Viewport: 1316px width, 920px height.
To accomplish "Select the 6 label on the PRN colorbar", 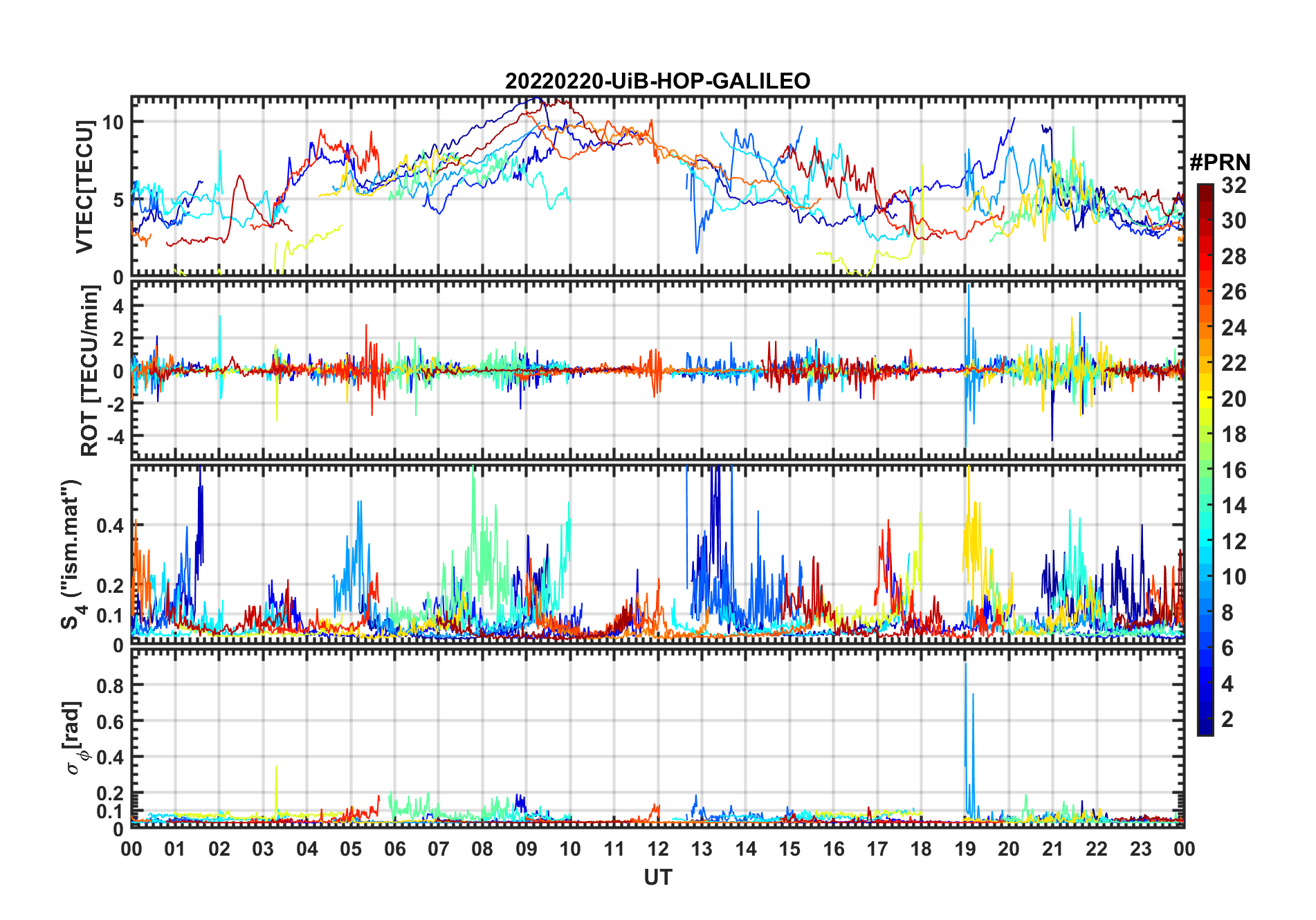I will [x=1228, y=648].
